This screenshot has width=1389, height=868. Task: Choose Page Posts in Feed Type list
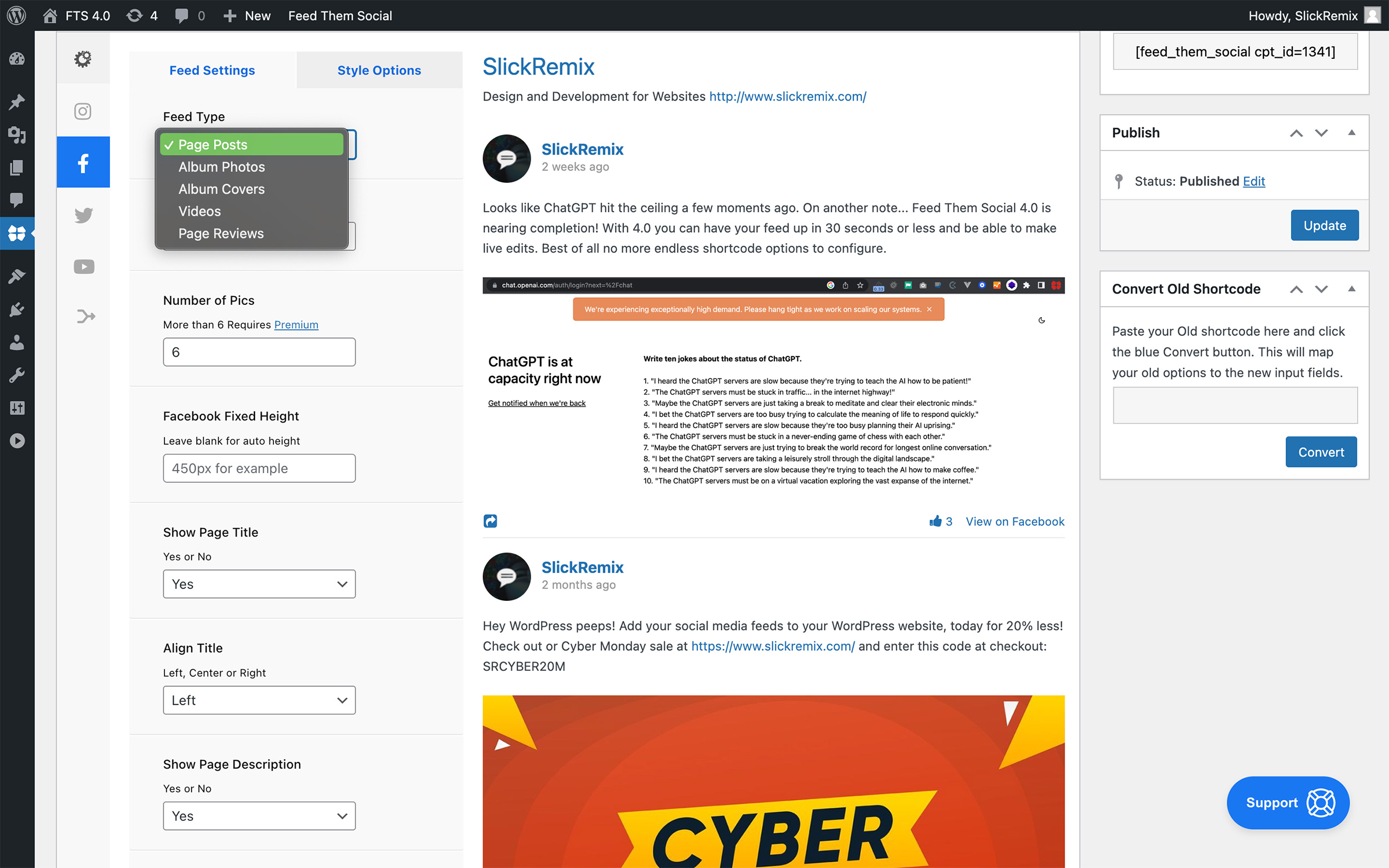[252, 144]
